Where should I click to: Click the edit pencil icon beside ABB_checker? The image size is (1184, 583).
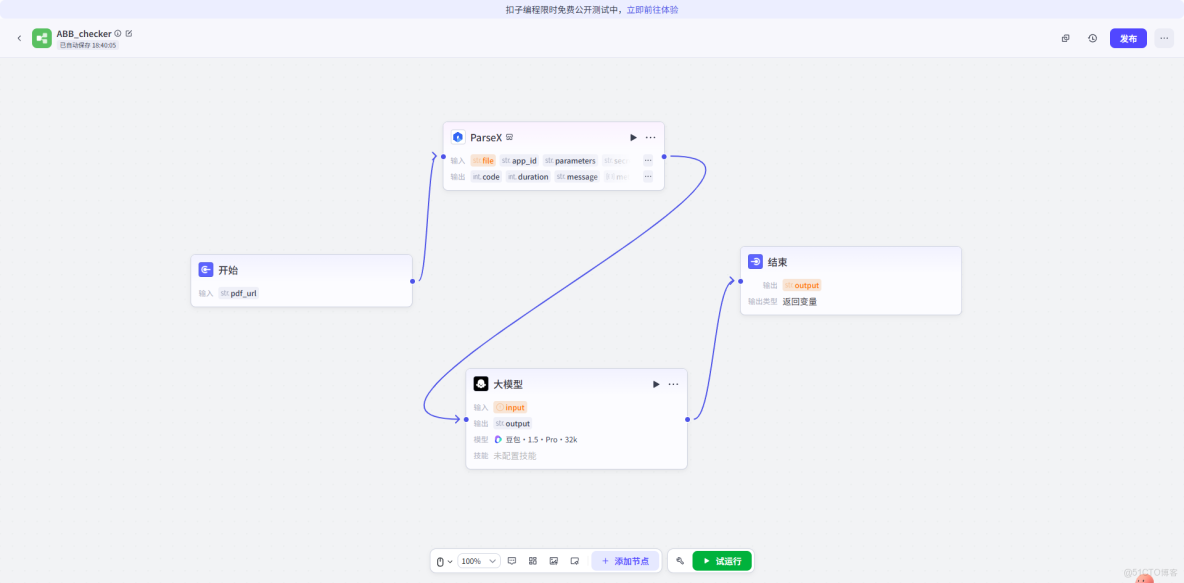(x=130, y=33)
